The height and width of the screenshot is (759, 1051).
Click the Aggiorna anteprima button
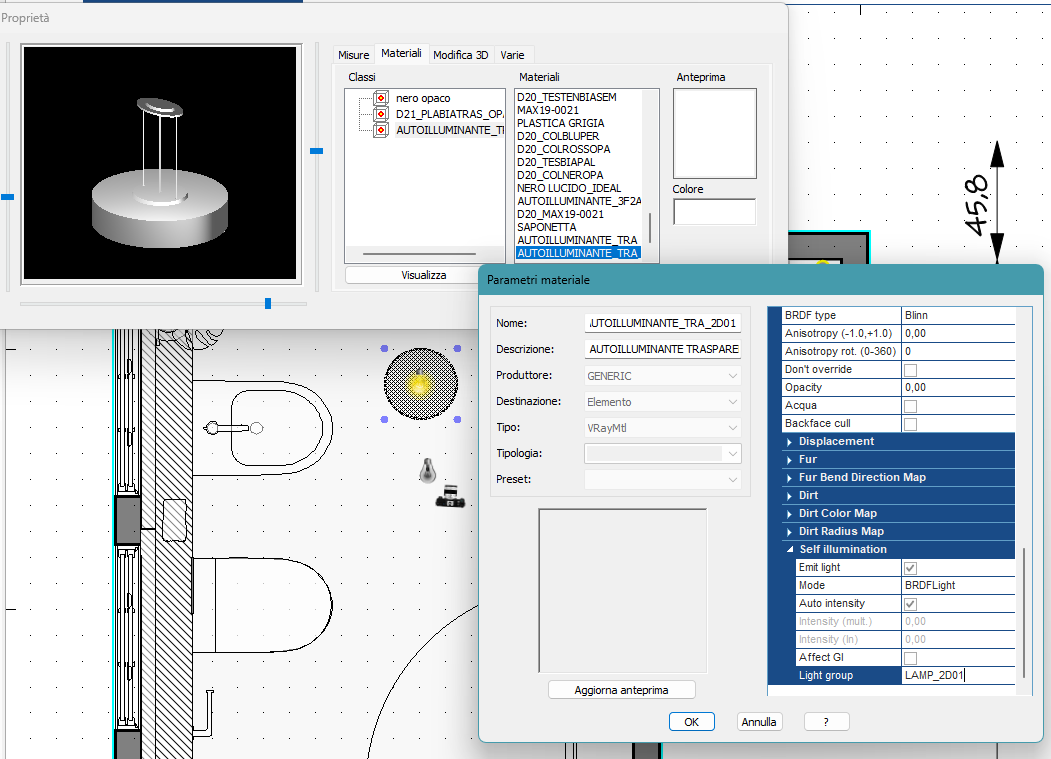[621, 690]
